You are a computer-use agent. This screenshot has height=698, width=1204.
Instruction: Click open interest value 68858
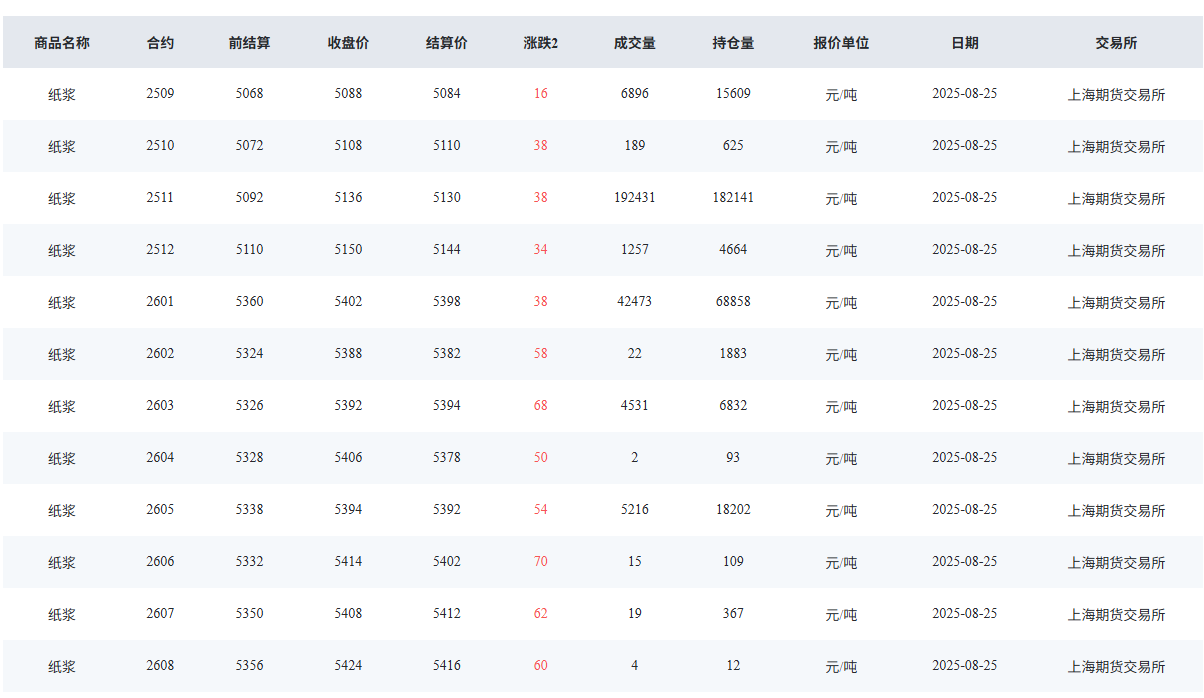(x=733, y=302)
